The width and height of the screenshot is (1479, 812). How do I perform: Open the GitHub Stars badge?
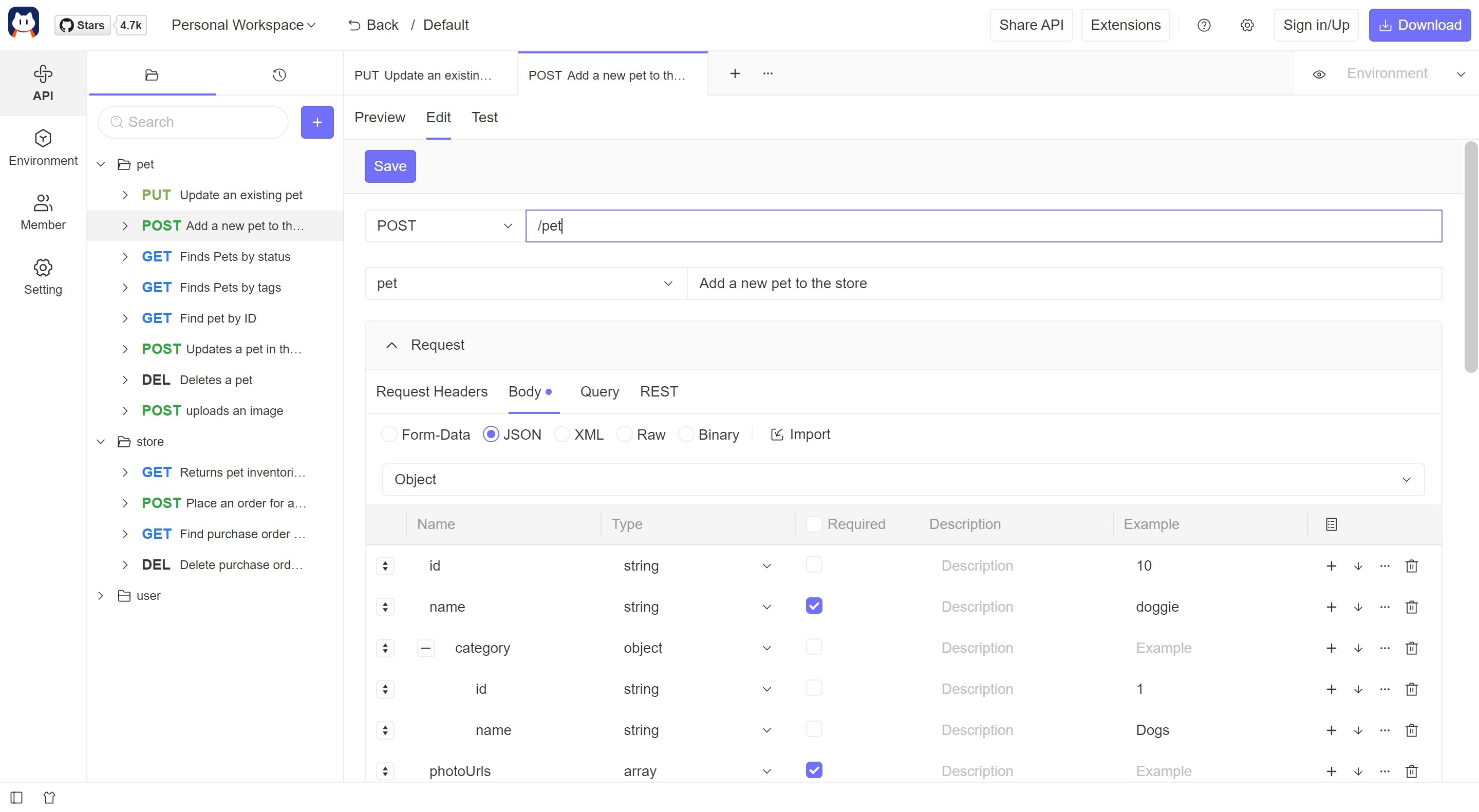[83, 25]
